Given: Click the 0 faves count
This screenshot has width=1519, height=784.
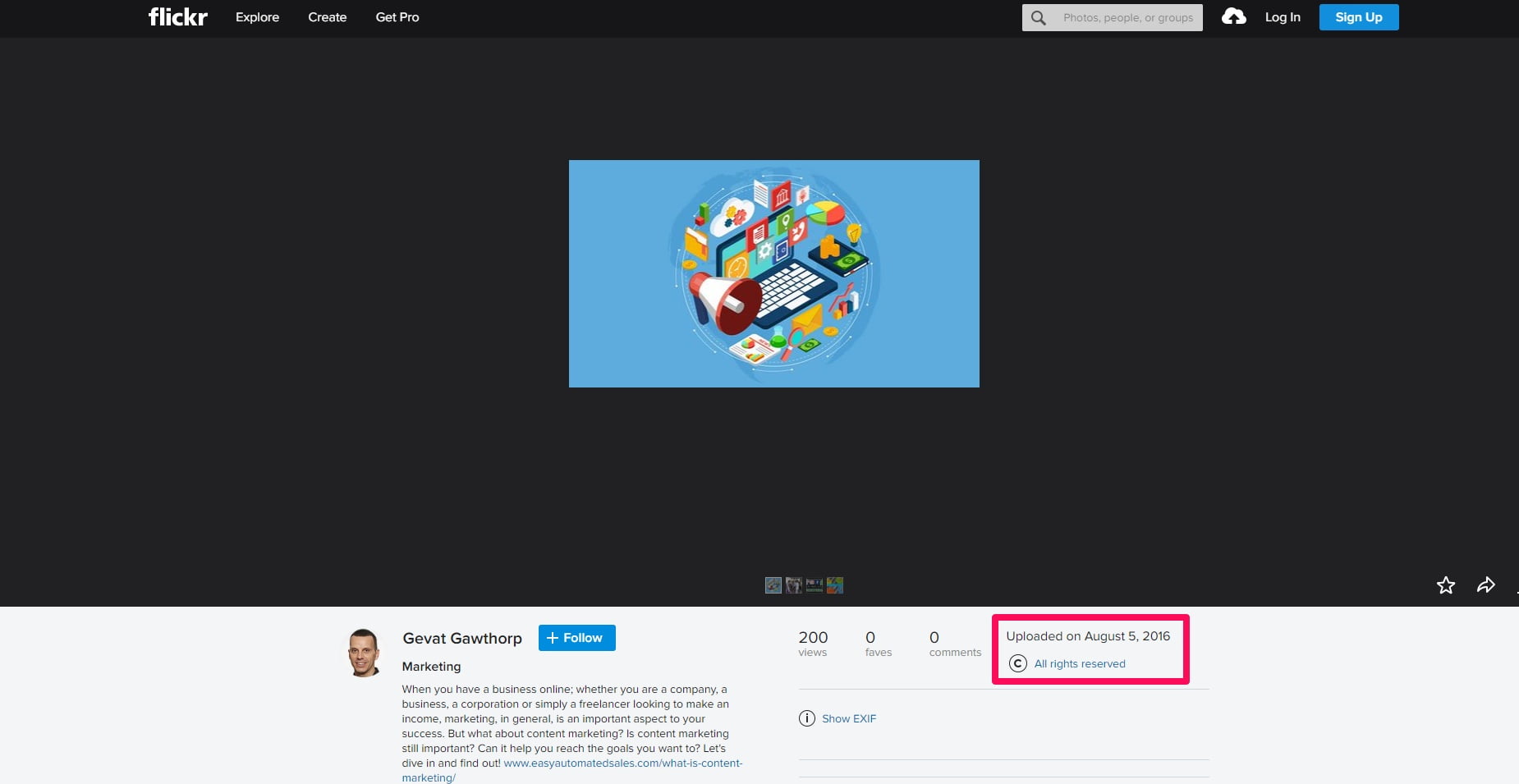Looking at the screenshot, I should 878,643.
